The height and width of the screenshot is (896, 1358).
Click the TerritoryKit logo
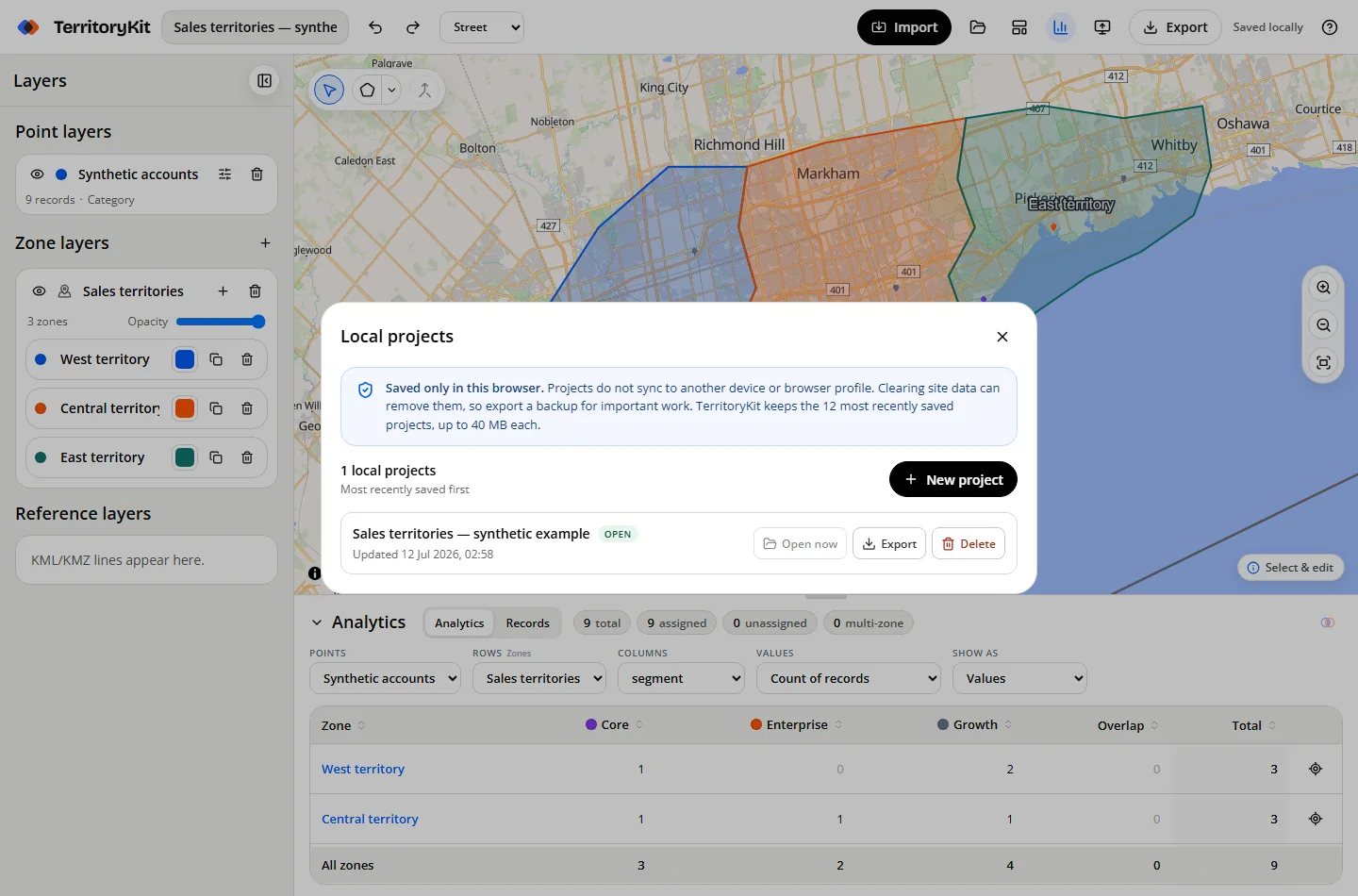click(83, 27)
